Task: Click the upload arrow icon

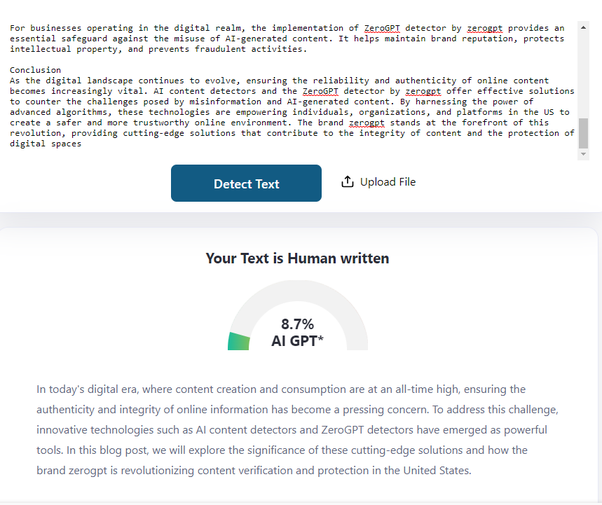Action: pos(347,182)
